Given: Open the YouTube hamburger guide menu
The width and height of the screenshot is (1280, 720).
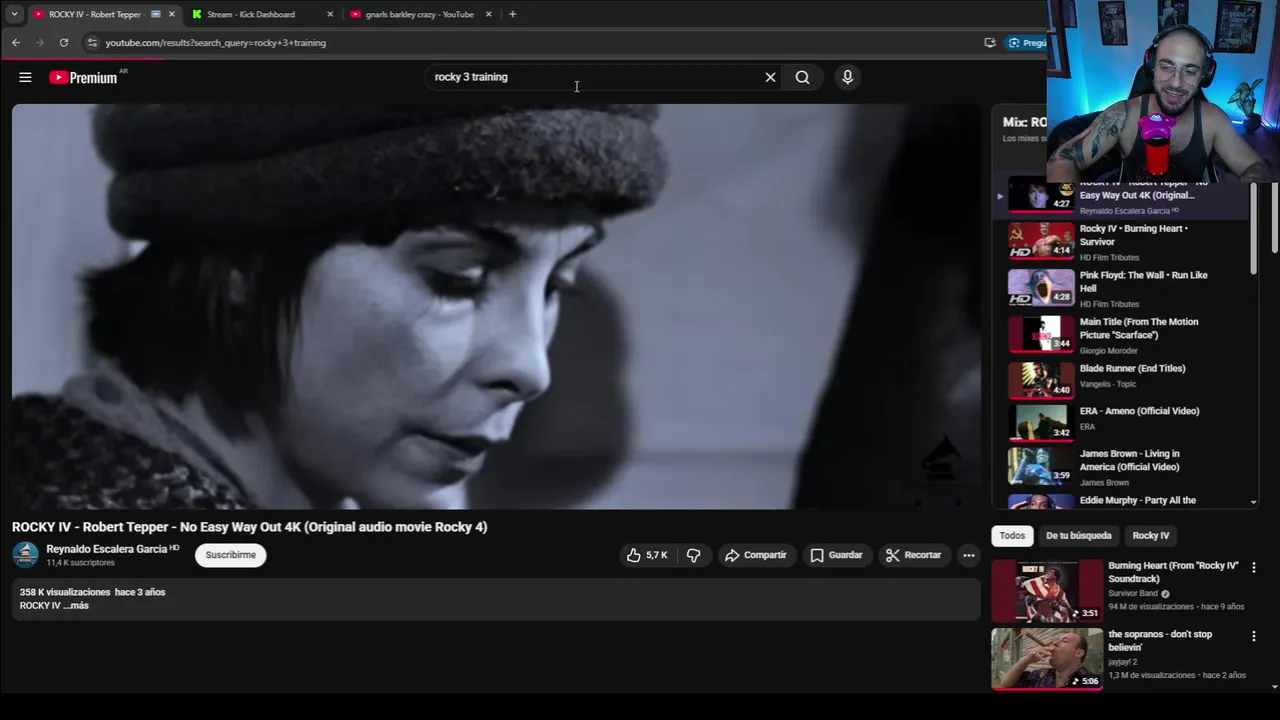Looking at the screenshot, I should [x=25, y=77].
